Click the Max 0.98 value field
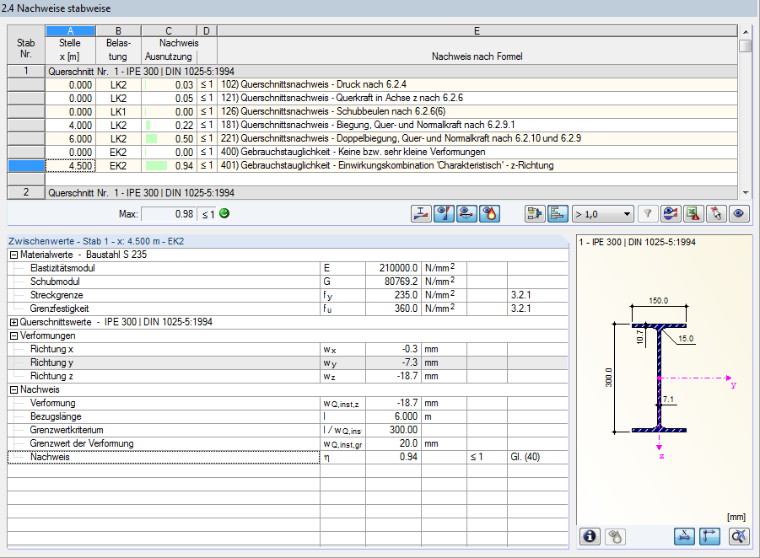 pos(169,214)
